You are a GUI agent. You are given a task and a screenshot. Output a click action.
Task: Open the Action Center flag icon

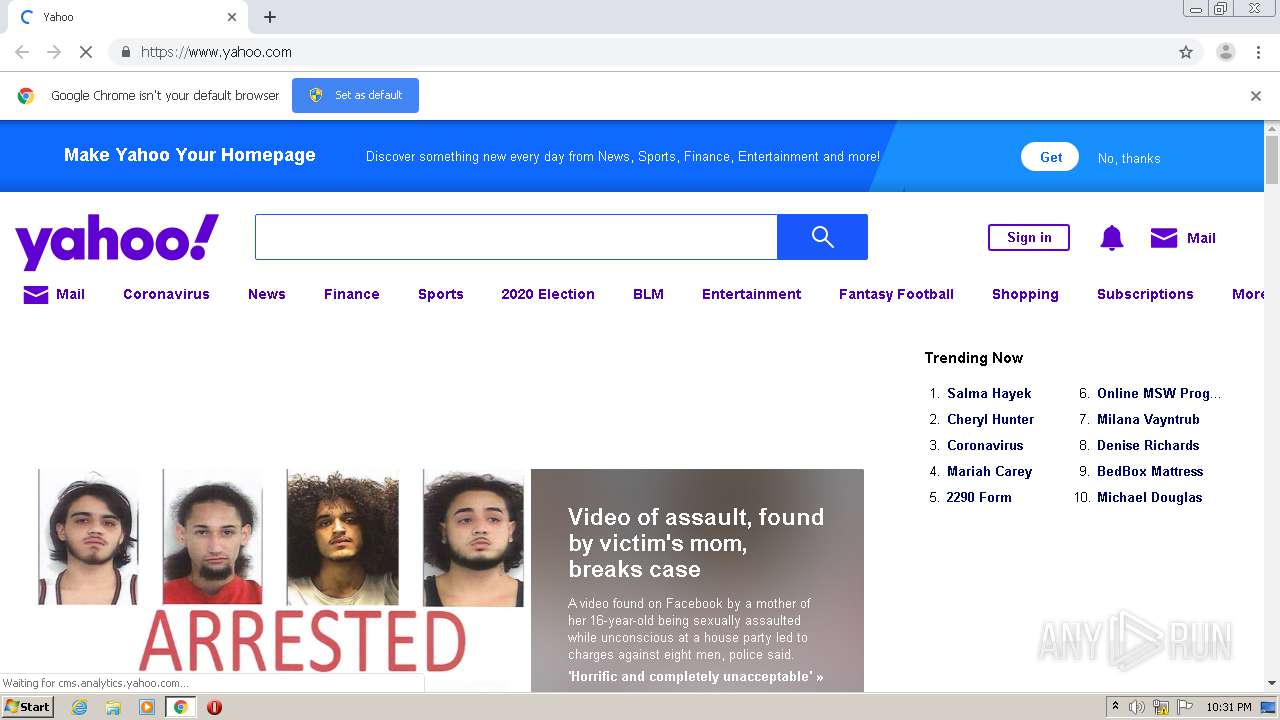(1184, 707)
